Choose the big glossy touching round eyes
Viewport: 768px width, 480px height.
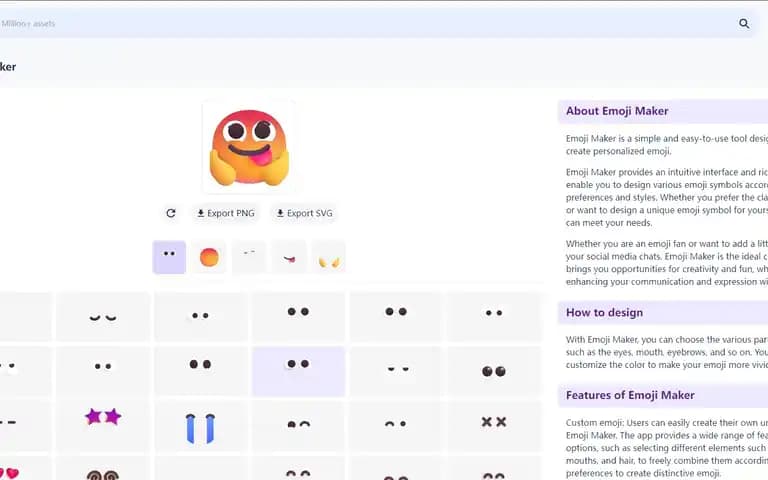[494, 371]
